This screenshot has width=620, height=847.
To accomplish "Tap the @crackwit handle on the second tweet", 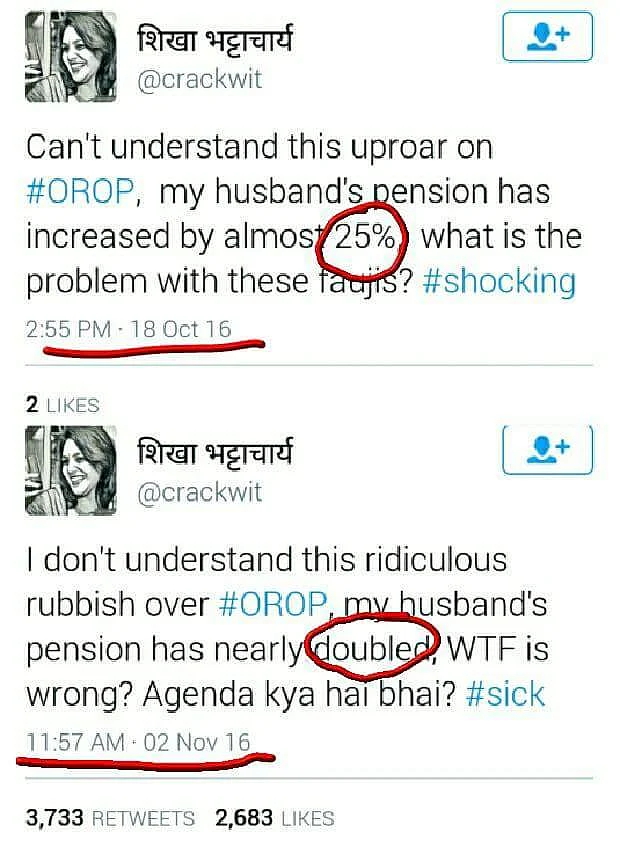I will point(200,493).
